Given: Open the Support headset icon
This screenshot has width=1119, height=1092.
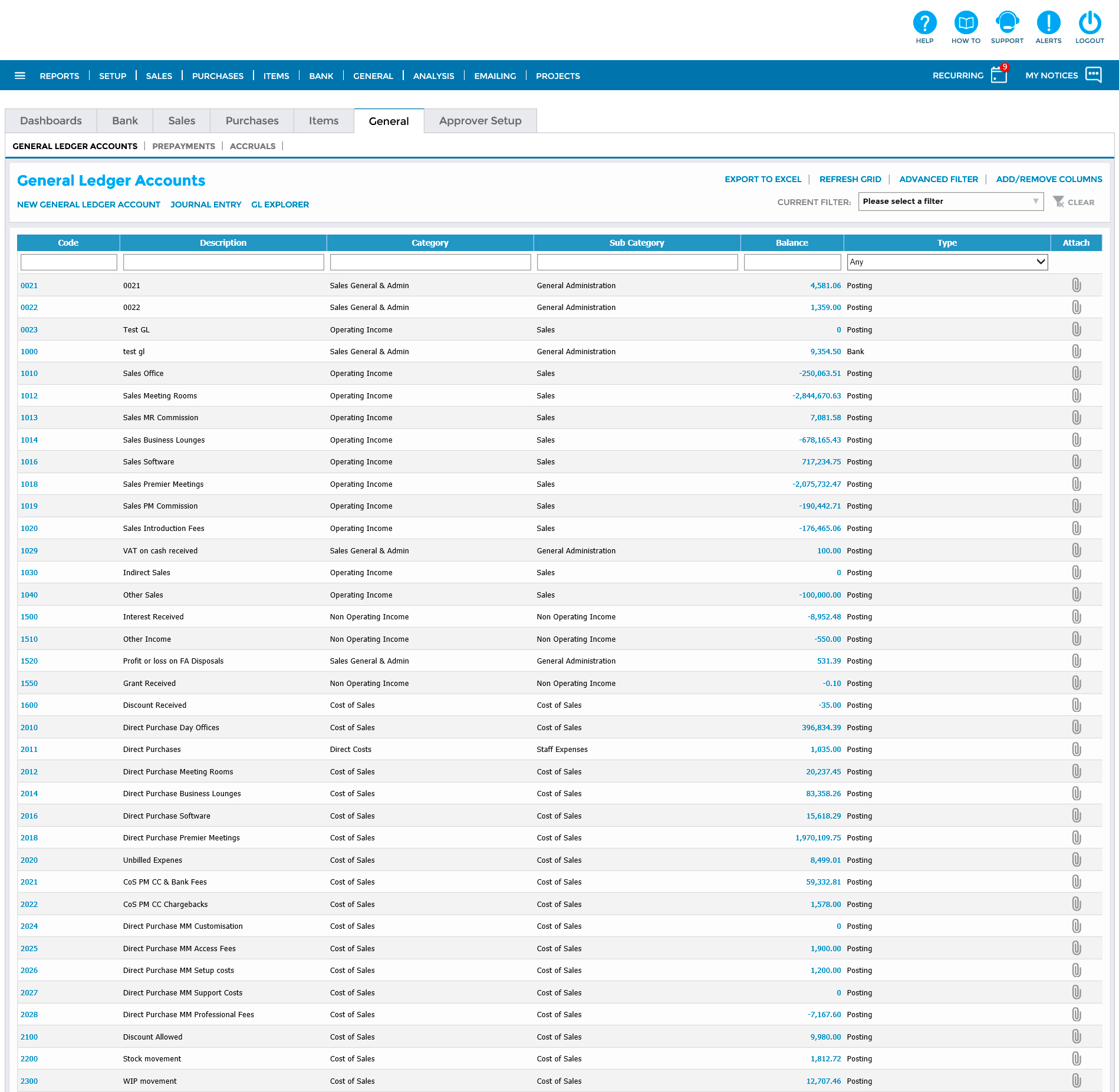Looking at the screenshot, I should (x=1007, y=22).
